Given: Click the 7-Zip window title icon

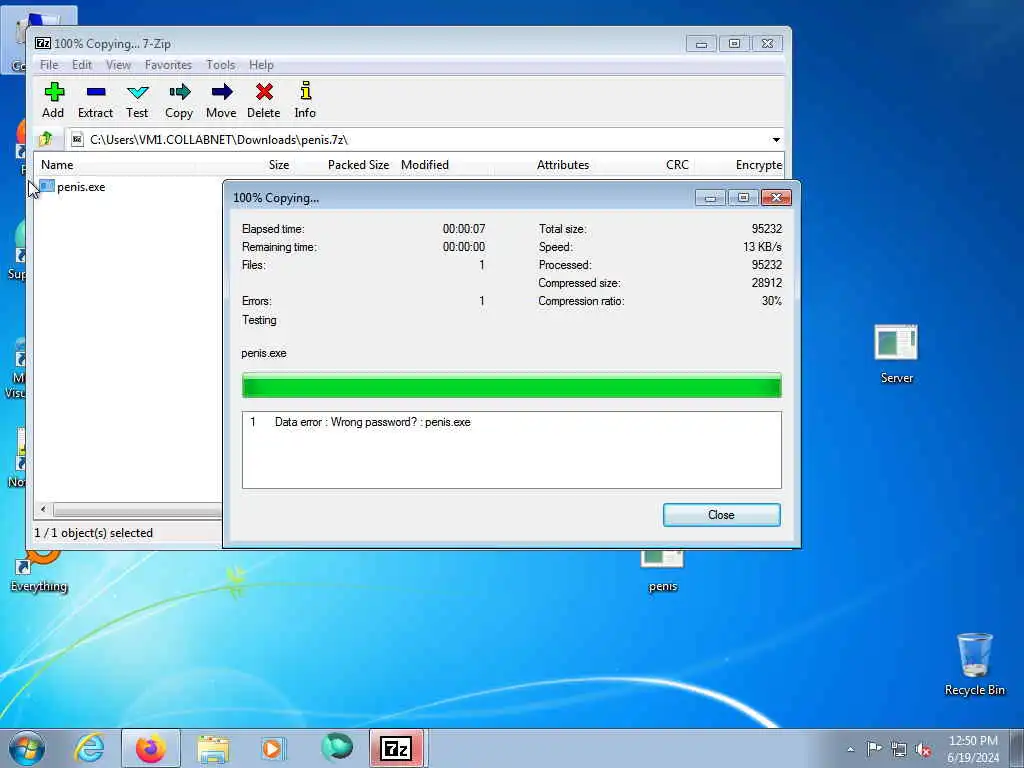Looking at the screenshot, I should coord(43,43).
